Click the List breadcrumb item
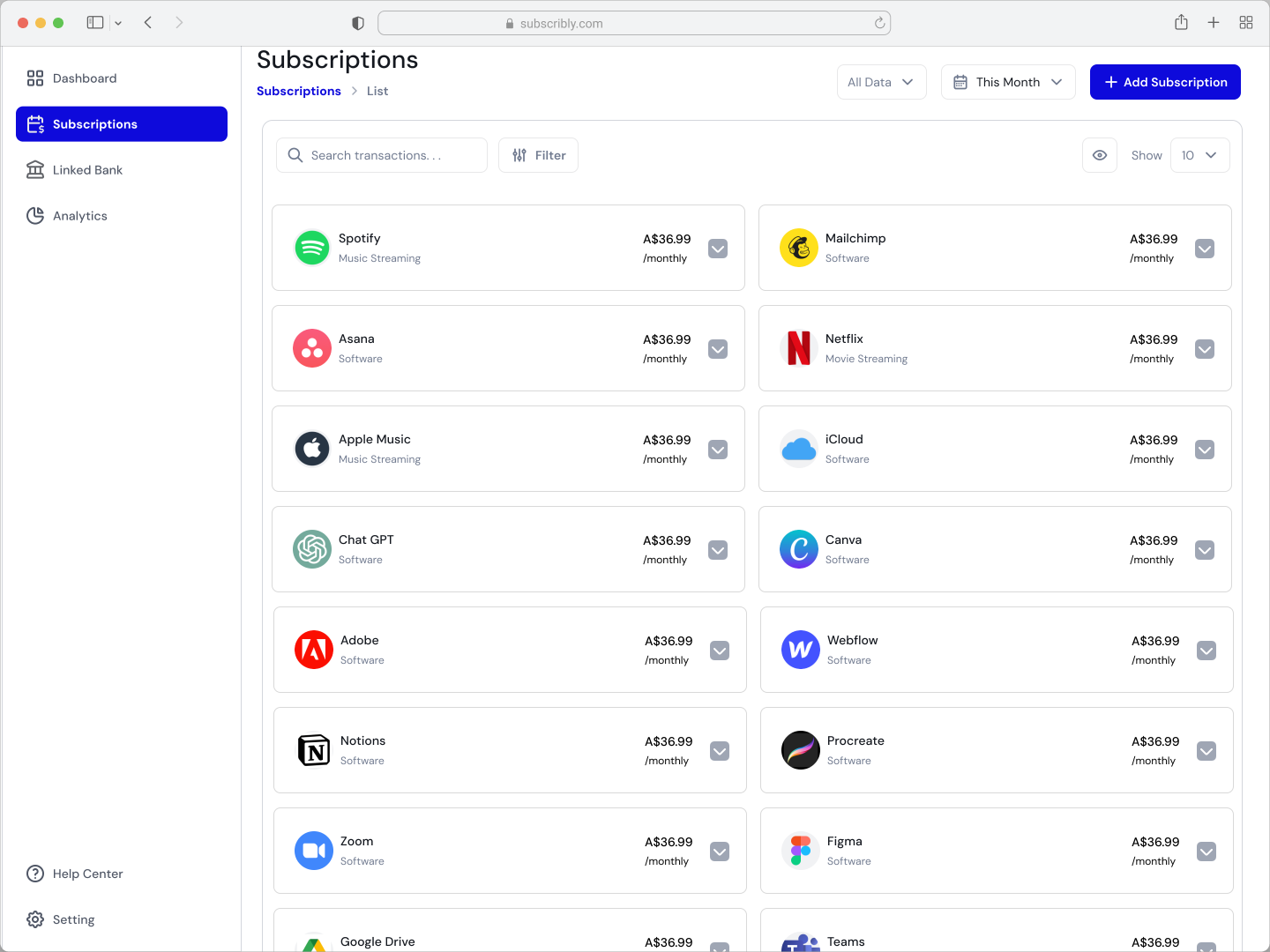This screenshot has height=952, width=1270. click(377, 91)
